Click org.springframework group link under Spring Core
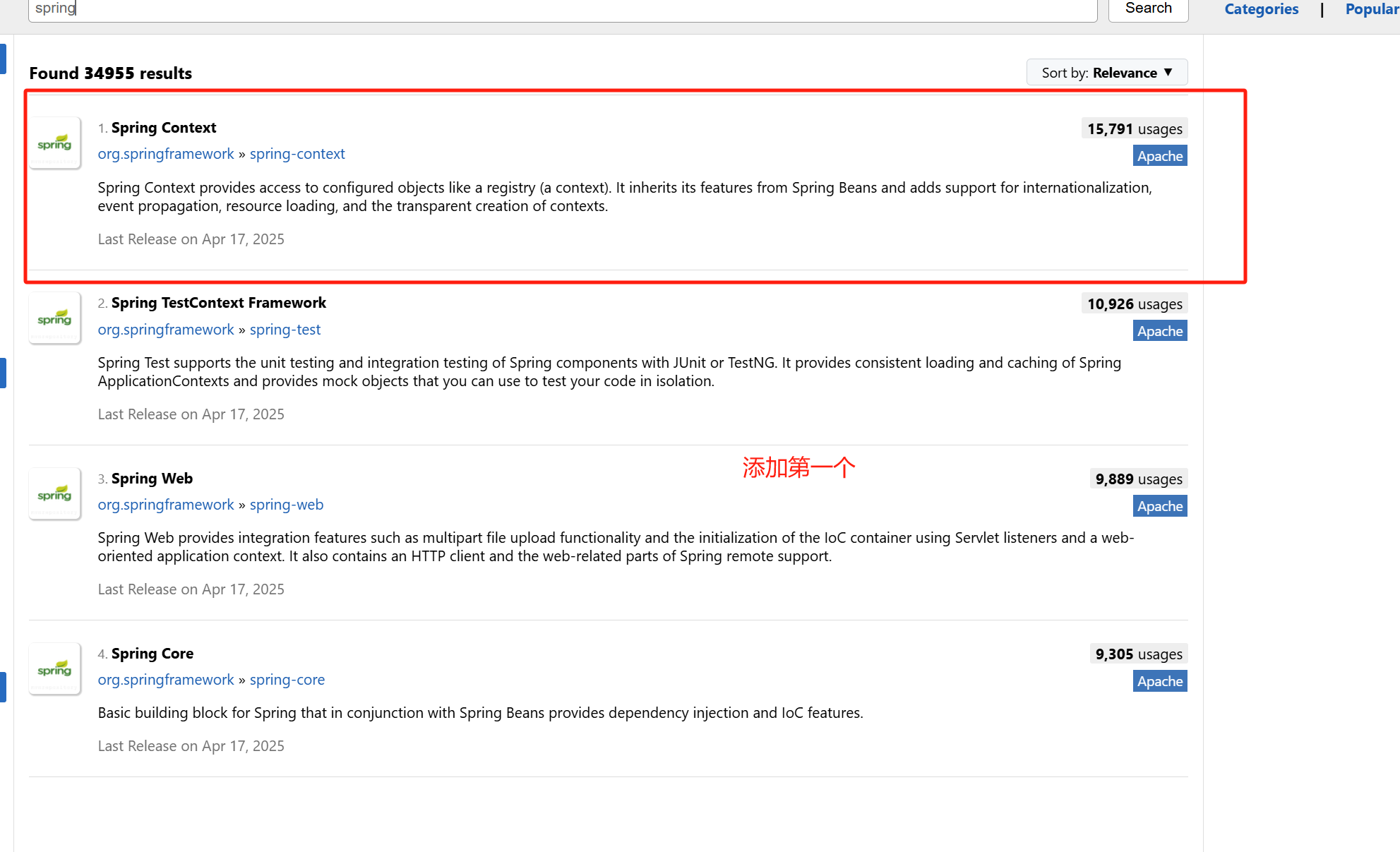Viewport: 1400px width, 852px height. [x=166, y=680]
